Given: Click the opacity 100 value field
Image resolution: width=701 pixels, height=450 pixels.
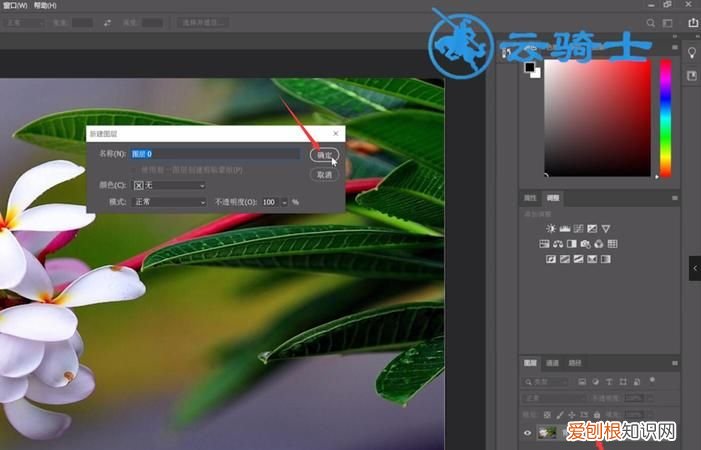Looking at the screenshot, I should tap(270, 202).
